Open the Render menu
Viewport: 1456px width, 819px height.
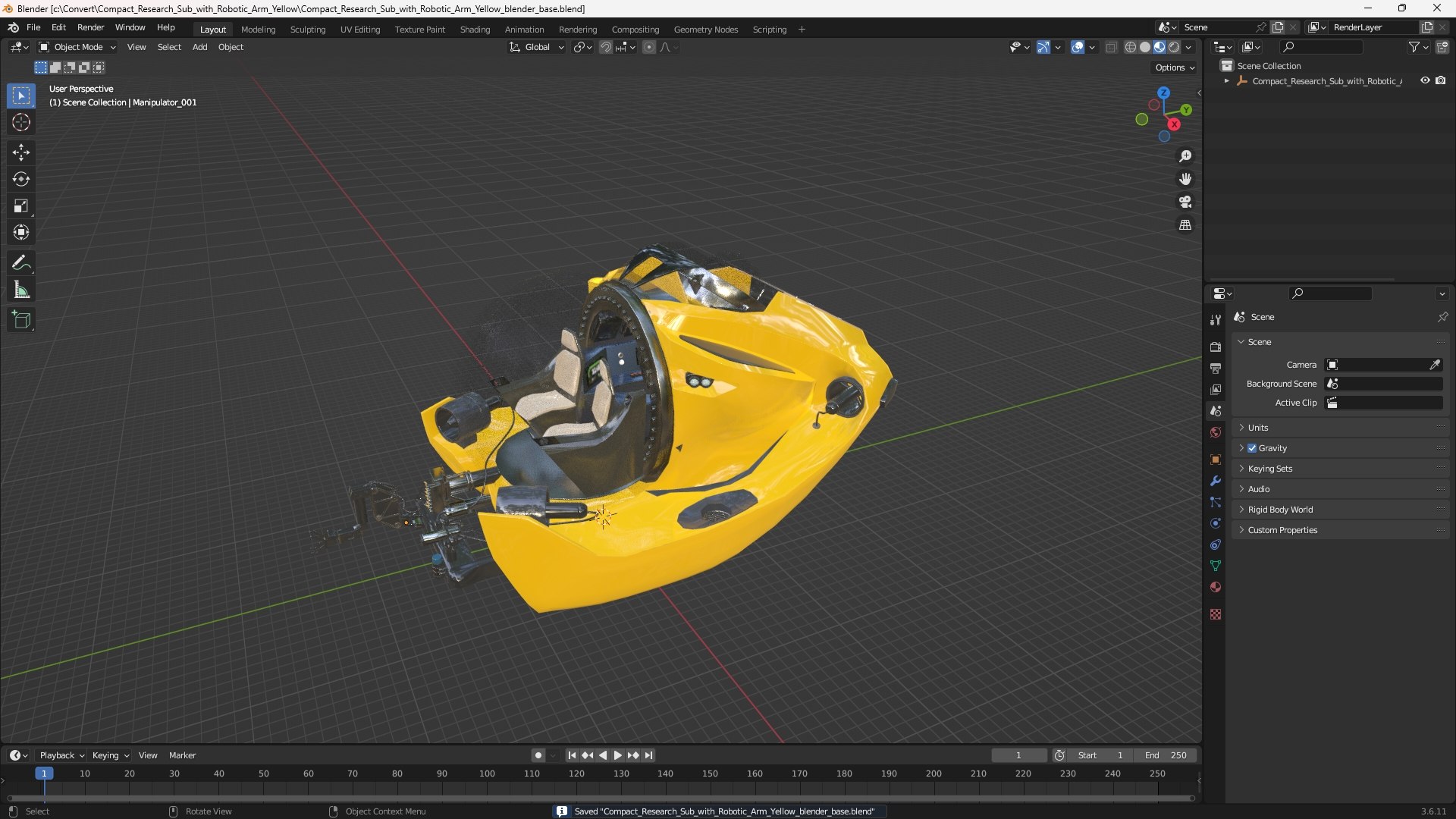point(90,27)
